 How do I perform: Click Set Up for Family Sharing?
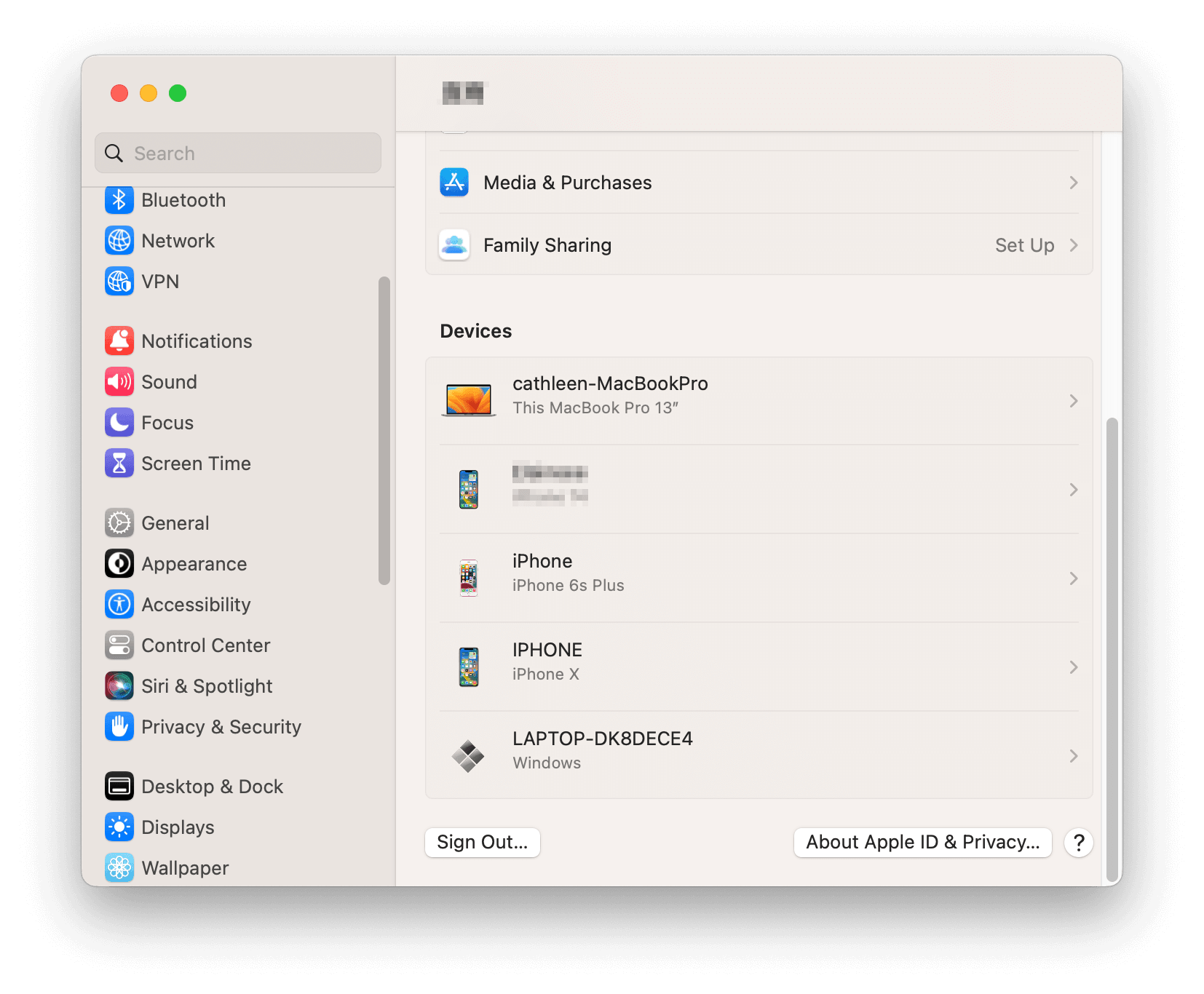[x=1025, y=245]
